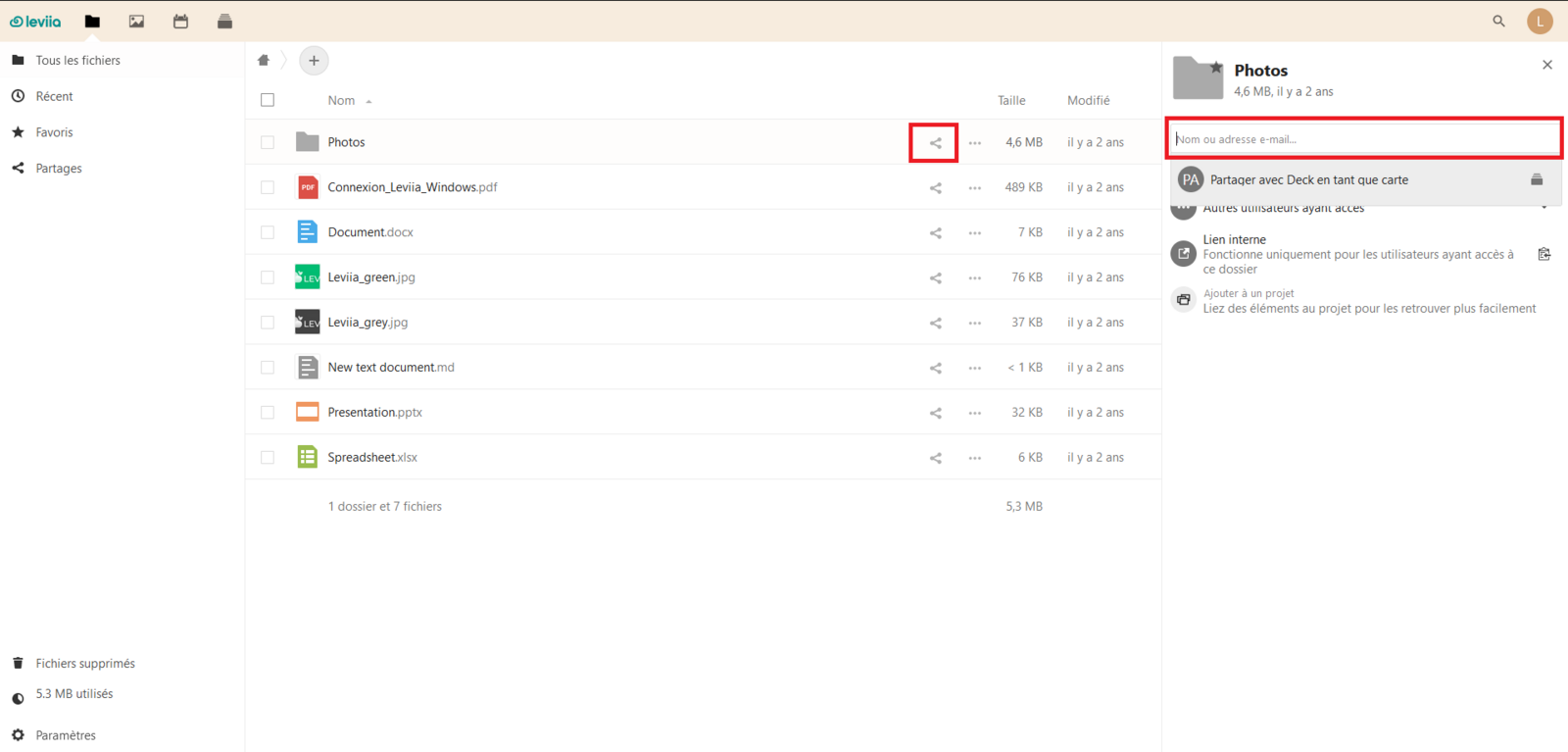Open Spreadsheet.xlsx file name
The width and height of the screenshot is (1568, 752).
tap(372, 458)
